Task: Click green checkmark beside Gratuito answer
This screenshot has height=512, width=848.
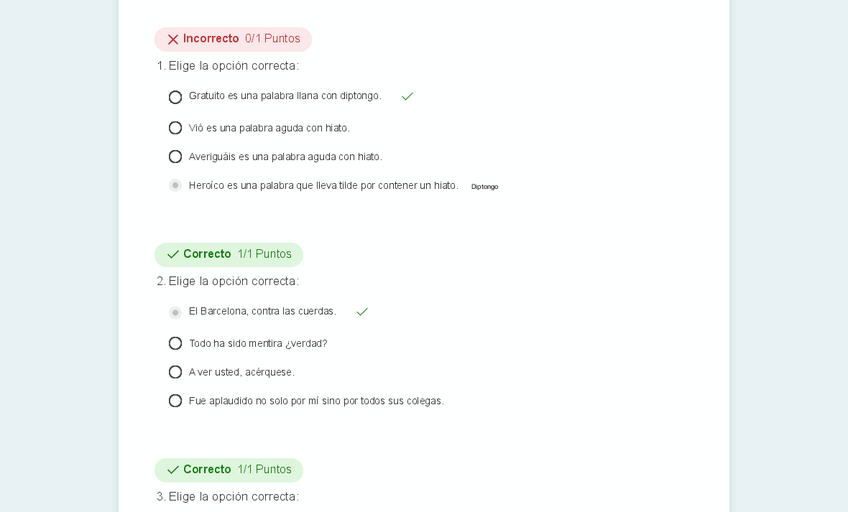Action: 407,96
